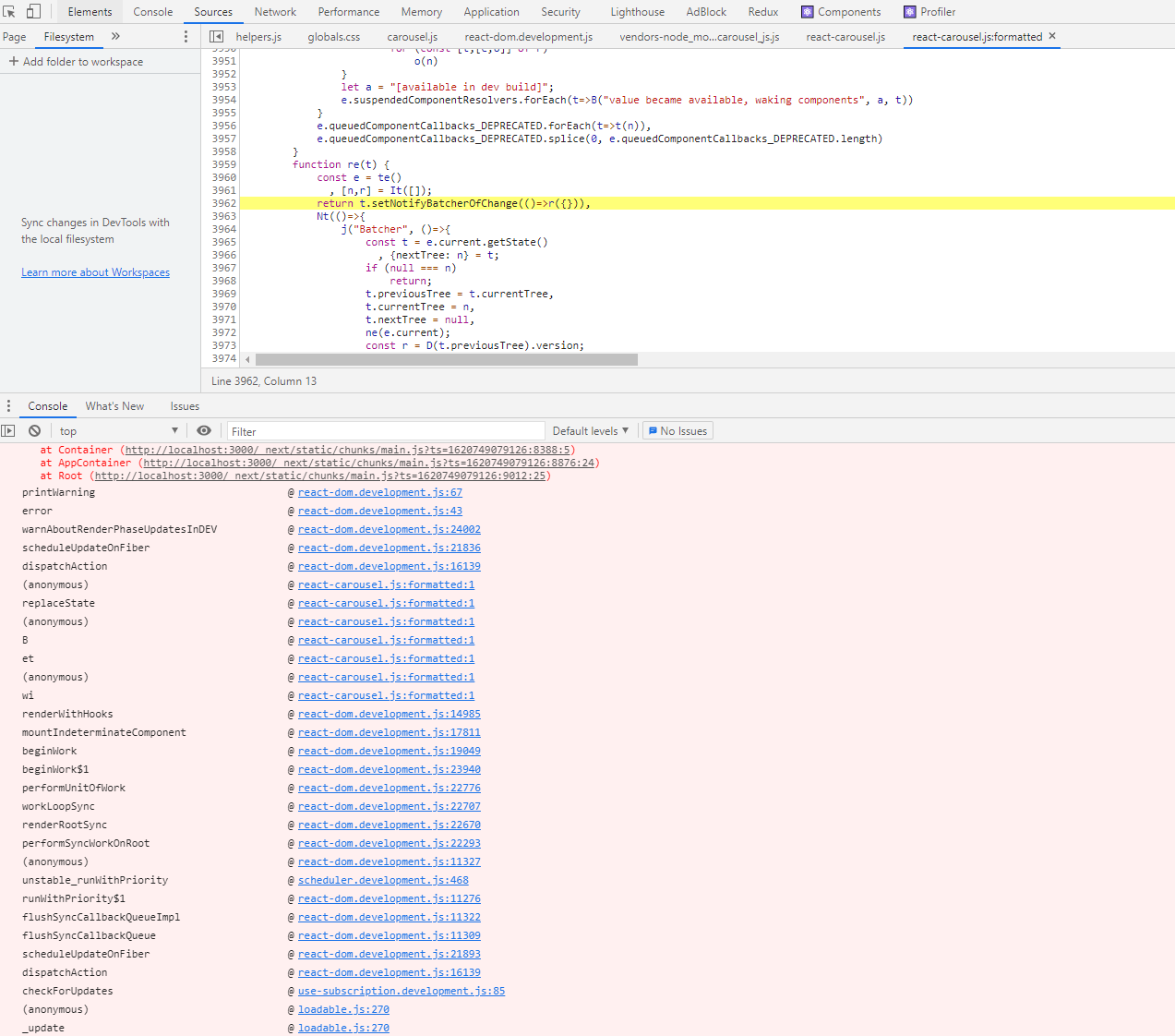Open react-dom.development.js:24002 link
Viewport: 1175px width, 1036px height.
click(390, 529)
